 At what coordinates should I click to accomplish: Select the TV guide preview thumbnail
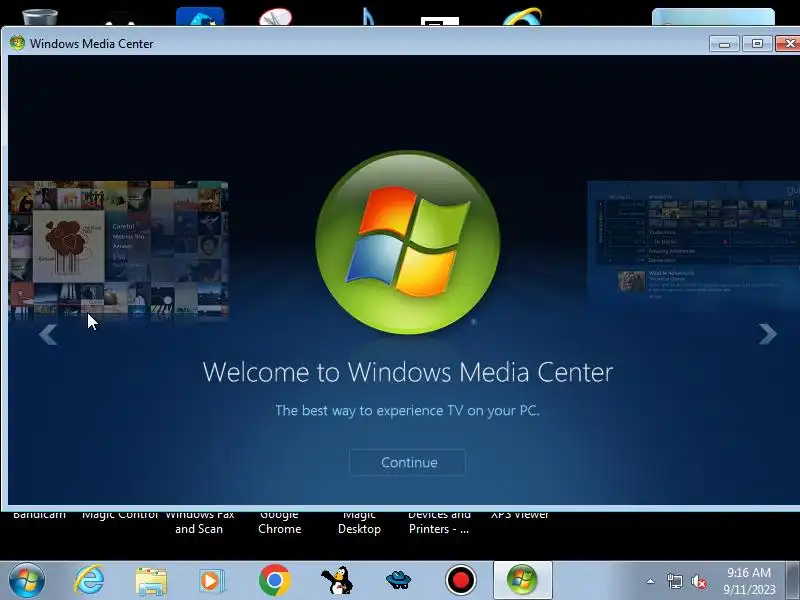pos(693,244)
